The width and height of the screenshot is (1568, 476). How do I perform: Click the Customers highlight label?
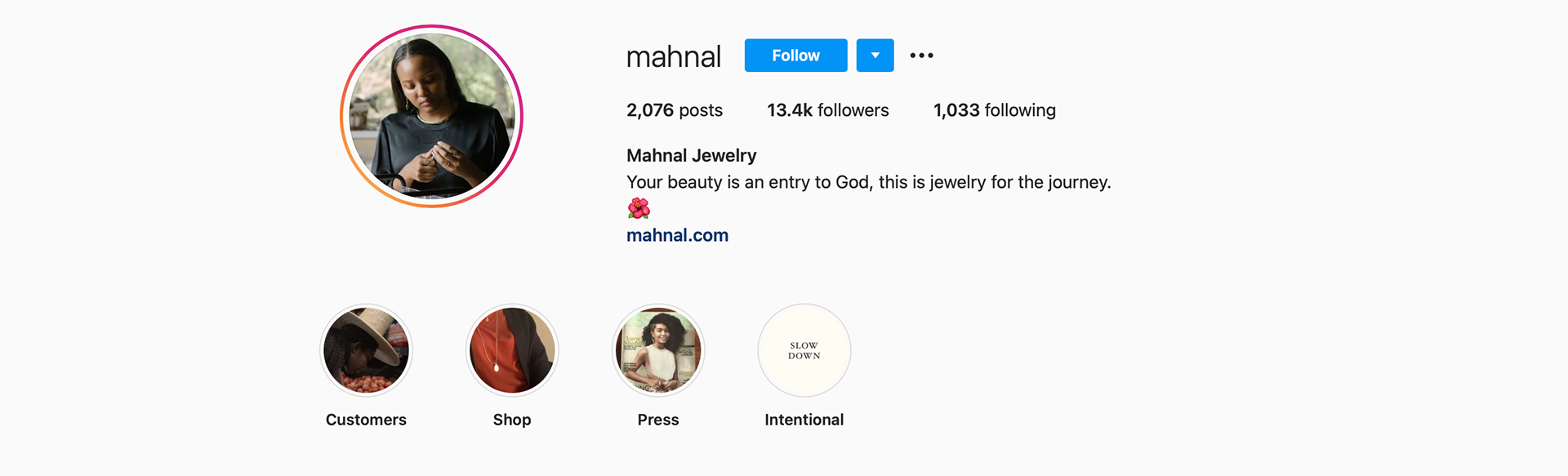tap(366, 420)
